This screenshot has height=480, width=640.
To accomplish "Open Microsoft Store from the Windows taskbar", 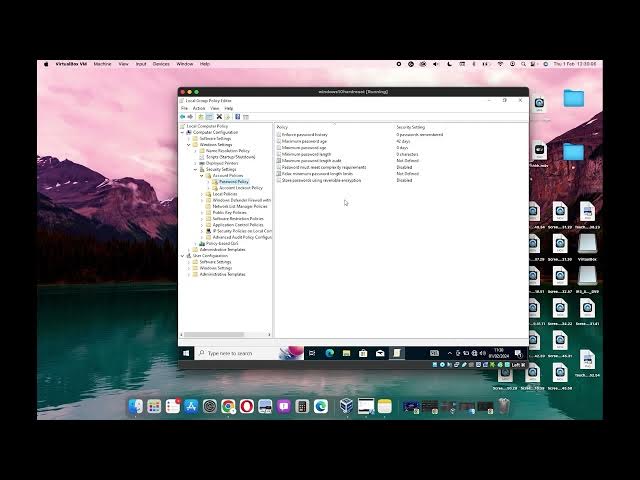I will pyautogui.click(x=363, y=353).
